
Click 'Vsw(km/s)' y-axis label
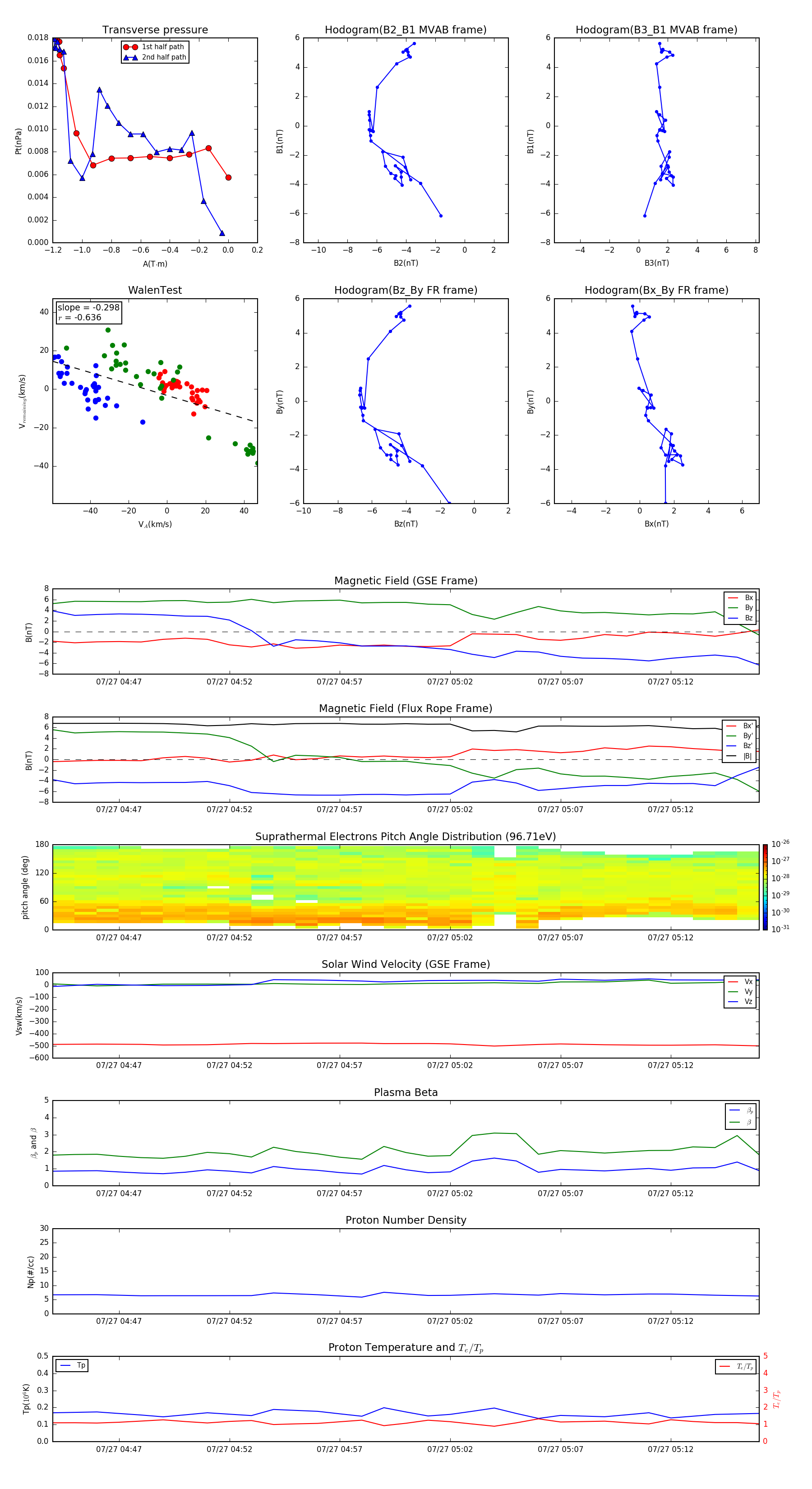click(18, 1015)
